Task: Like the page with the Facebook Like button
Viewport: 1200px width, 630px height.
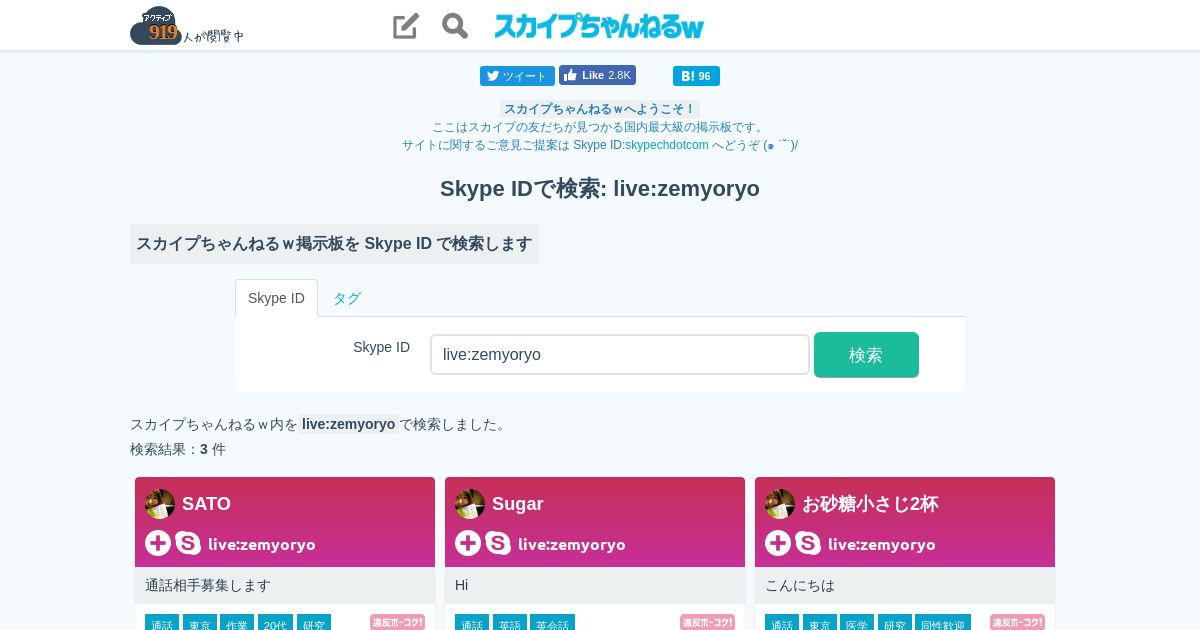Action: [x=597, y=75]
